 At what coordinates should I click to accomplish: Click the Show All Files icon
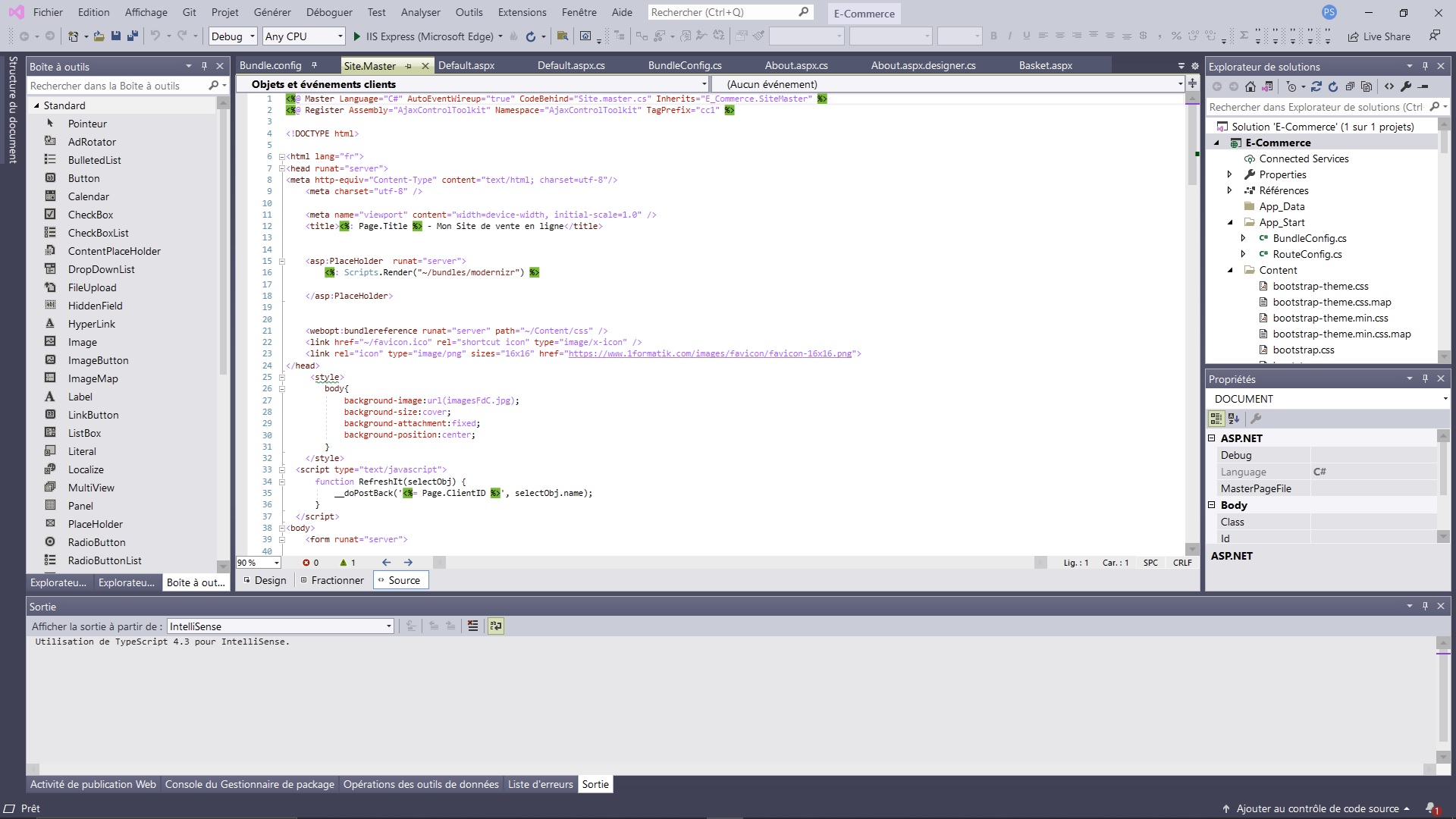[x=1367, y=86]
